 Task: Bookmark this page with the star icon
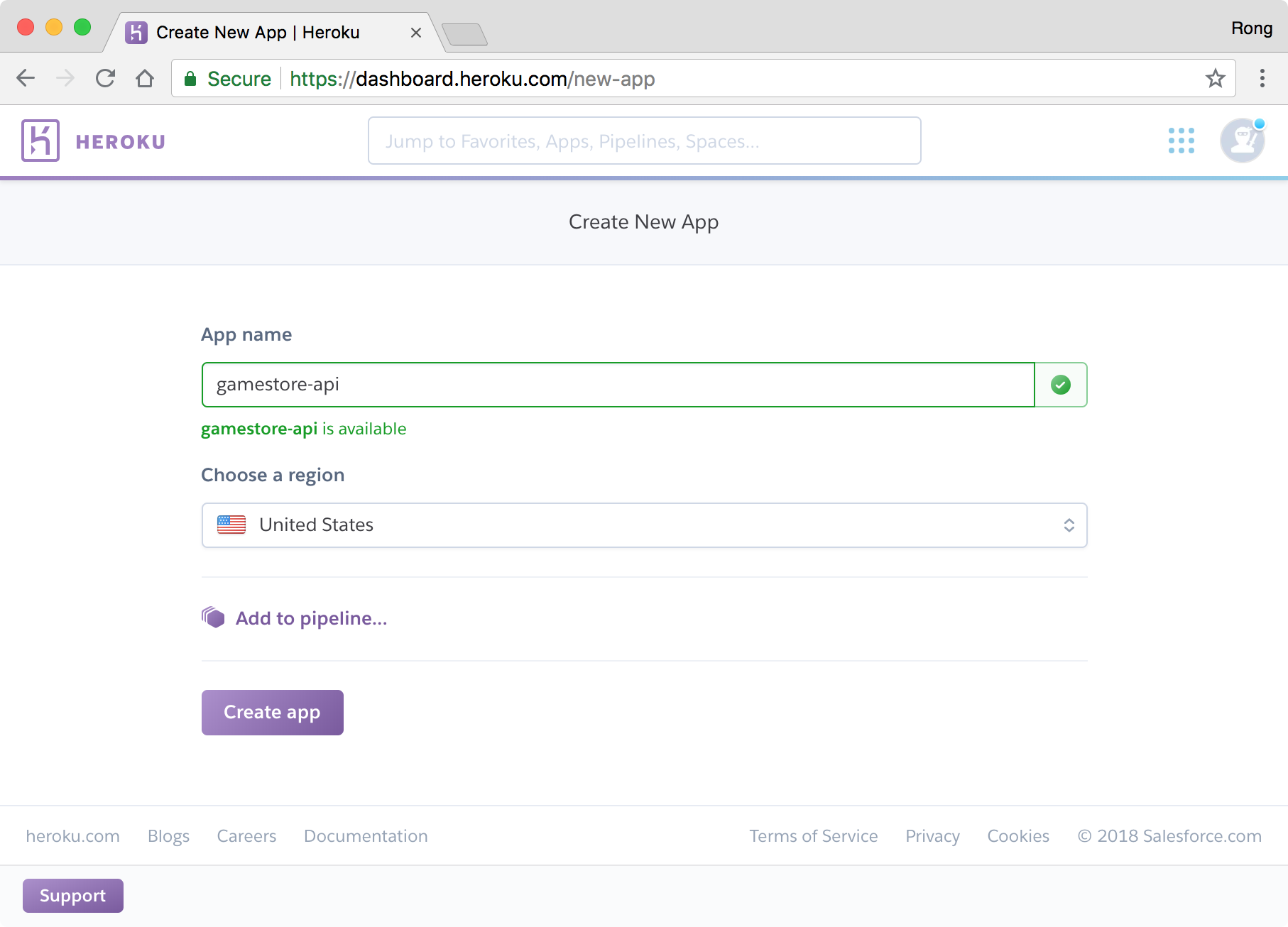1216,78
